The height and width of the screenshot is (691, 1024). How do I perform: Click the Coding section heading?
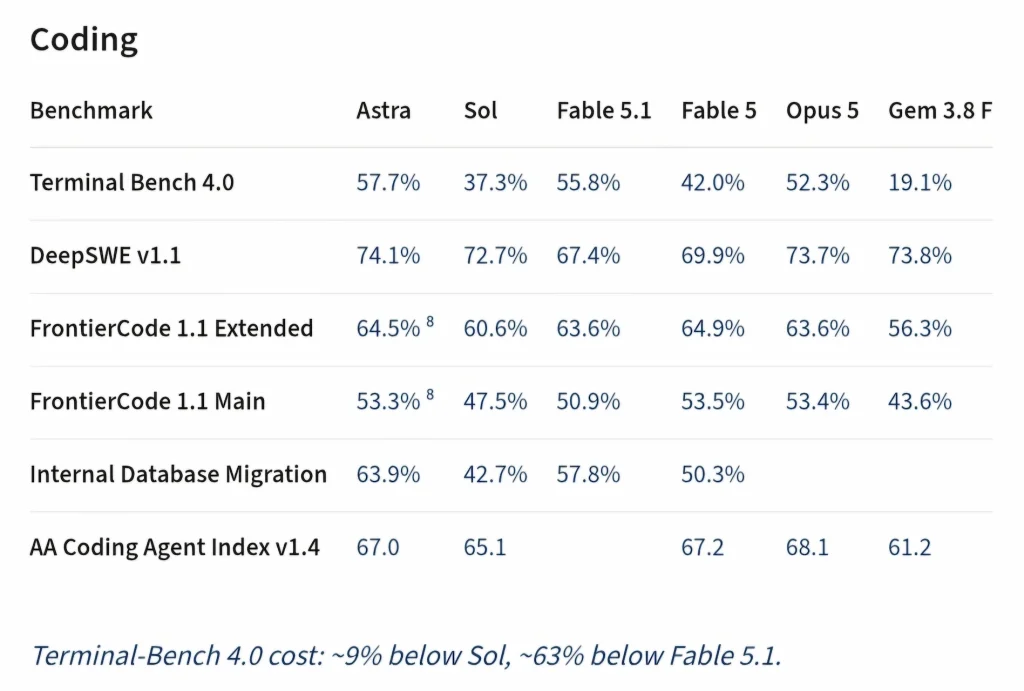84,40
